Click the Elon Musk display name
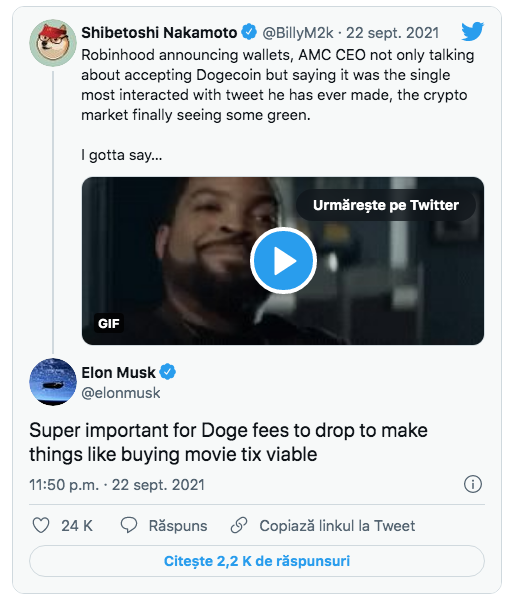The image size is (510, 595). coord(118,372)
